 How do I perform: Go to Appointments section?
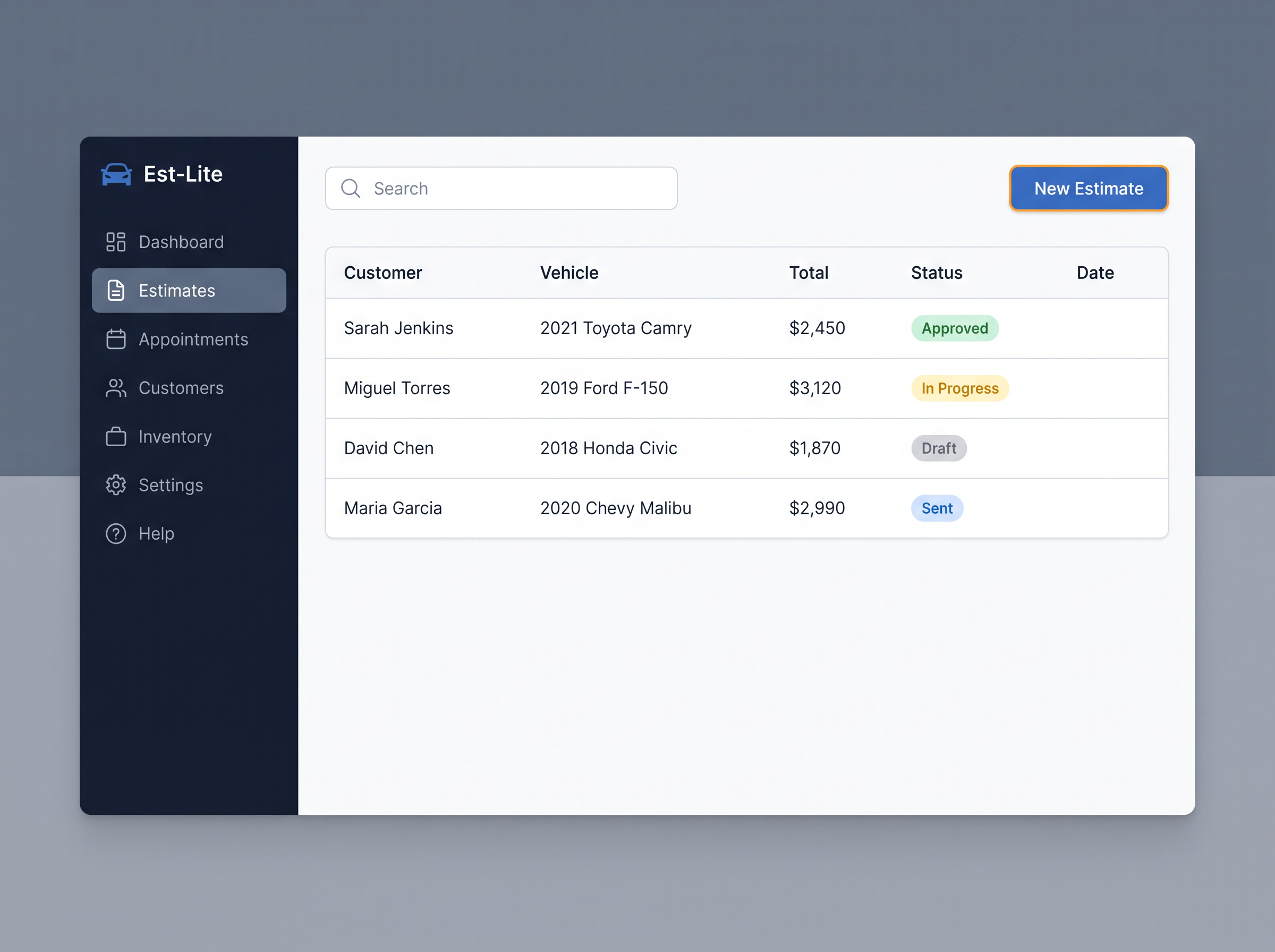189,339
